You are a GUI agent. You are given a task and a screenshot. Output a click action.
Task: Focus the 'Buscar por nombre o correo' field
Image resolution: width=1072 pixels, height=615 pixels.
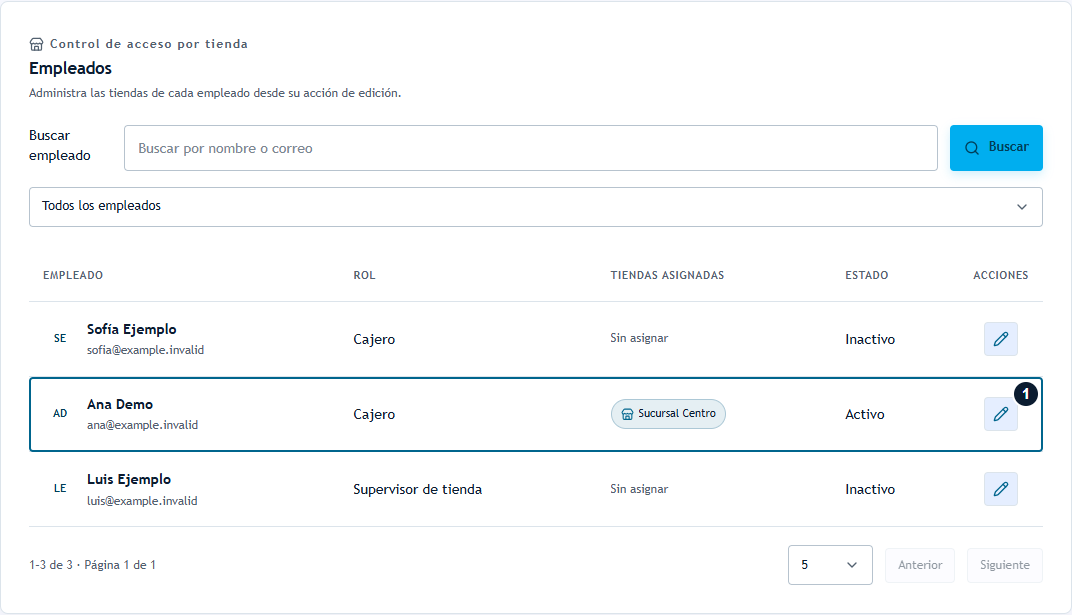point(531,148)
